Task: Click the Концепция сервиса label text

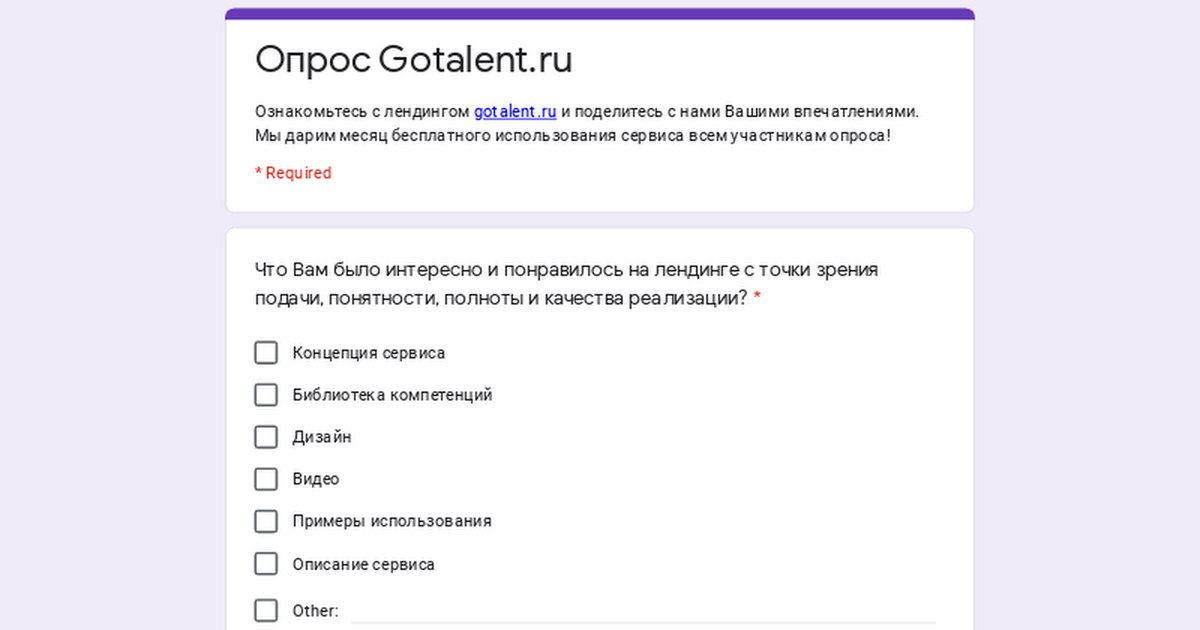Action: [369, 353]
